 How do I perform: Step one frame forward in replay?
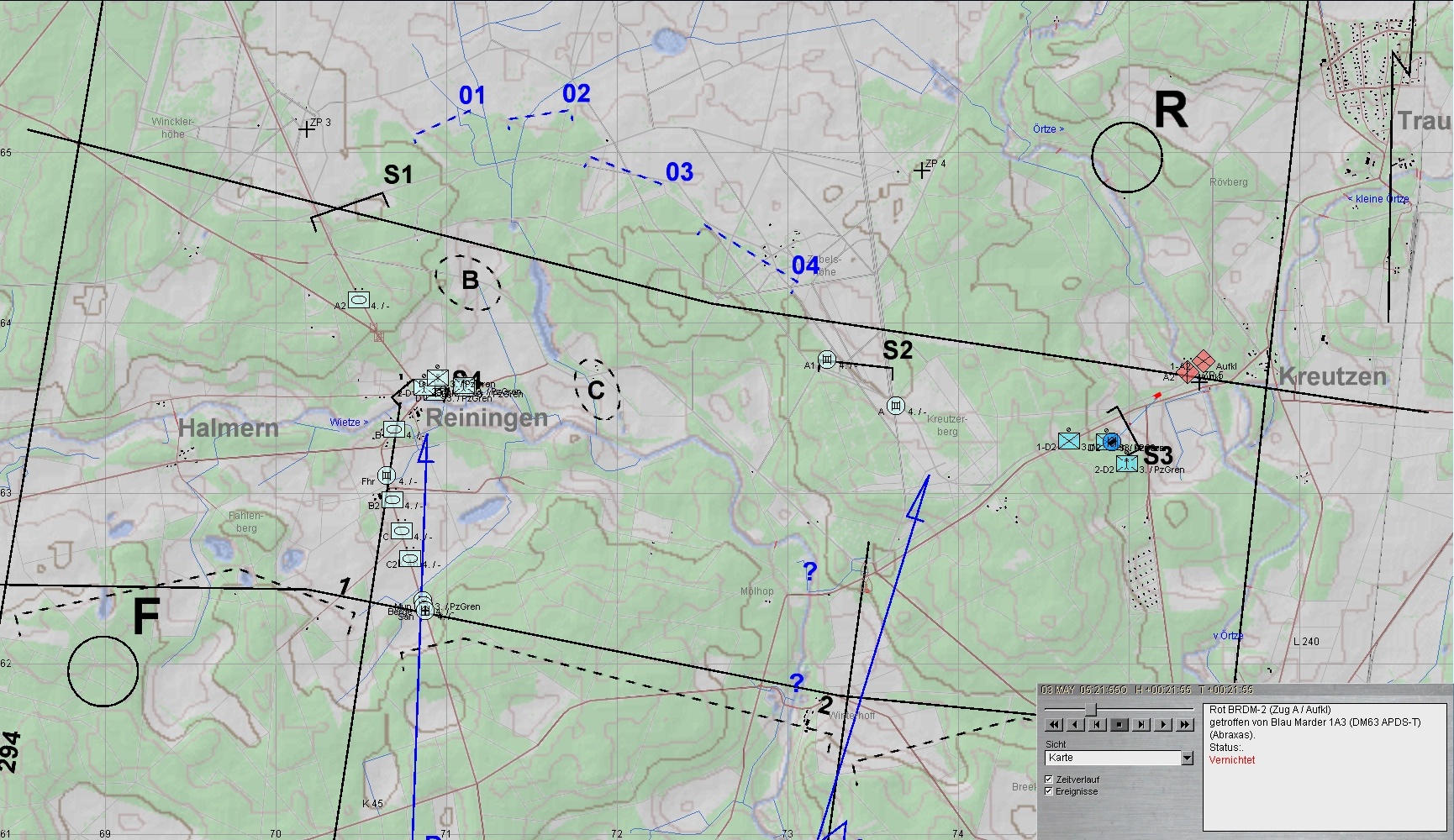1141,725
